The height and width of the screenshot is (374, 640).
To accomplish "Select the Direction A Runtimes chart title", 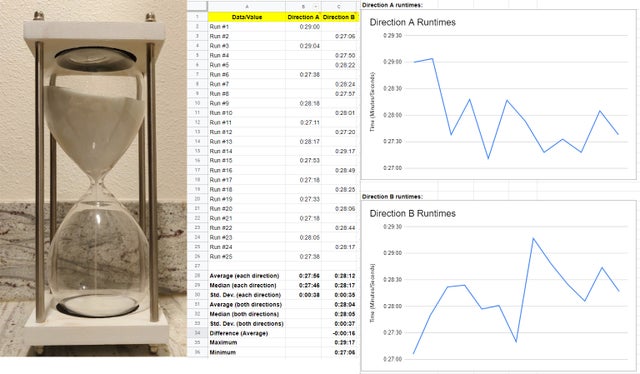I will [x=412, y=22].
